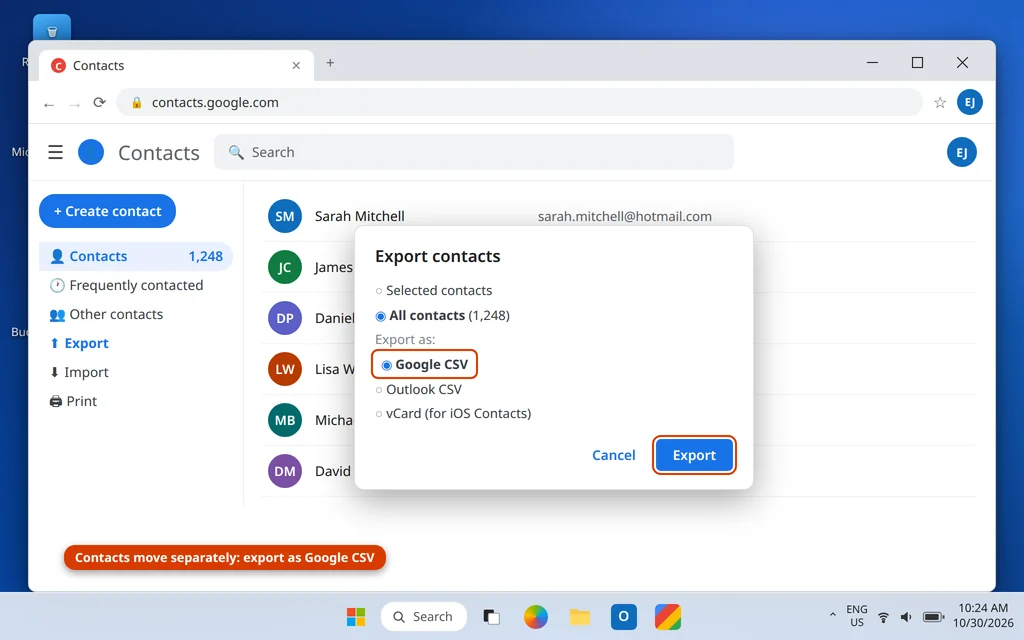
Task: Open Contacts list in the sidebar
Action: pyautogui.click(x=136, y=257)
